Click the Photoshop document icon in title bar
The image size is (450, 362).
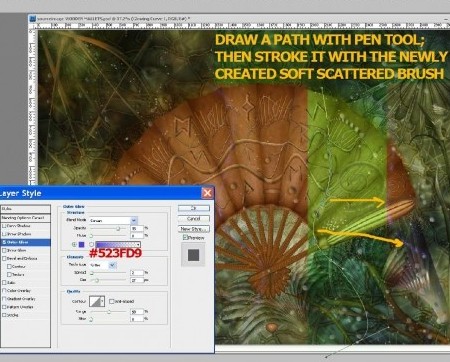pos(33,19)
